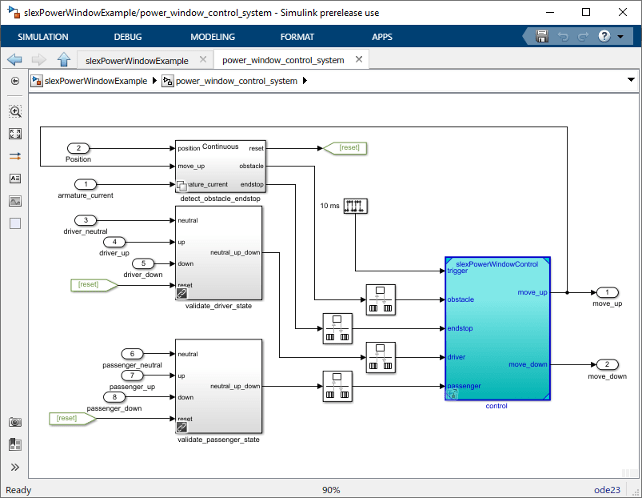Fit diagram to view
The height and width of the screenshot is (498, 642).
point(15,134)
